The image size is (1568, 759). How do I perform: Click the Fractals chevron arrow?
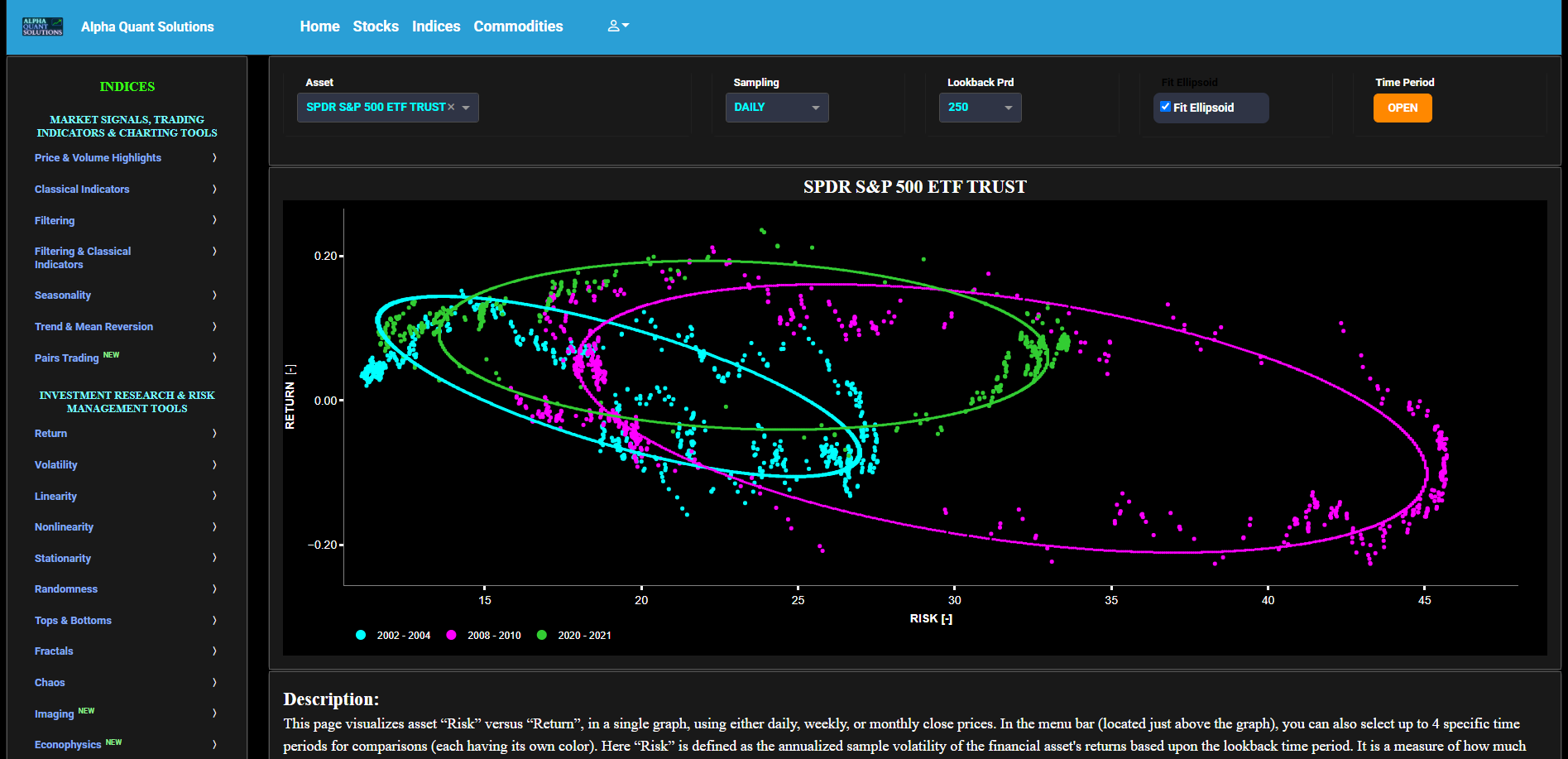(214, 651)
